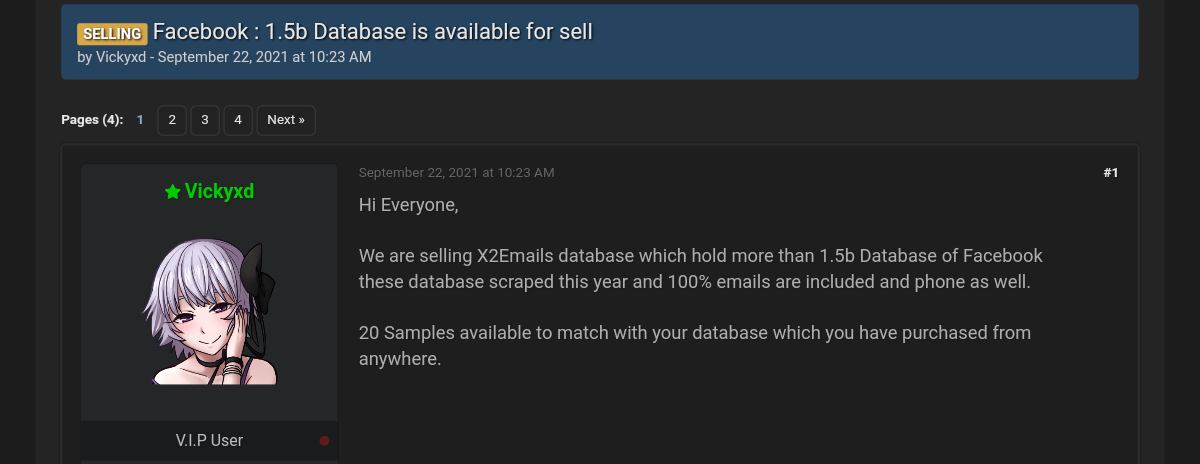
Task: Jump to page 3 of the thread
Action: click(x=204, y=120)
